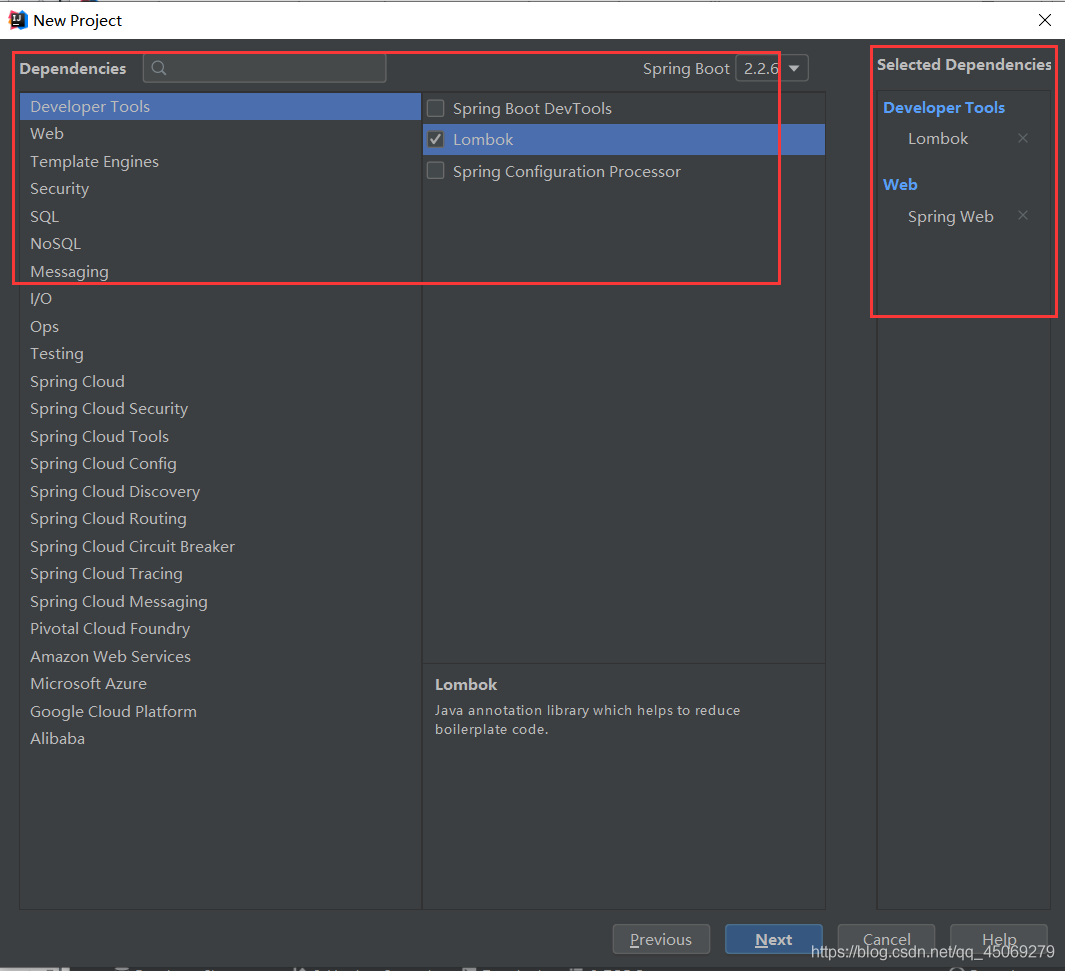1065x971 pixels.
Task: Select Spring Cloud Discovery category
Action: (x=221, y=492)
